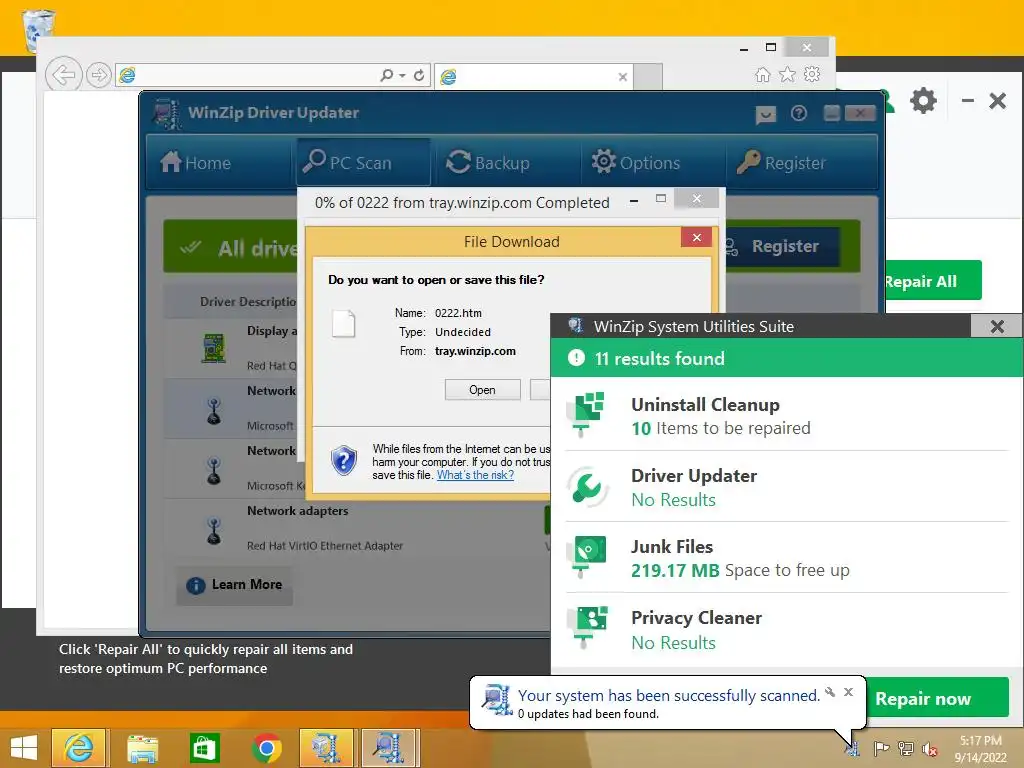Click the Uninstall Cleanup icon

click(587, 413)
